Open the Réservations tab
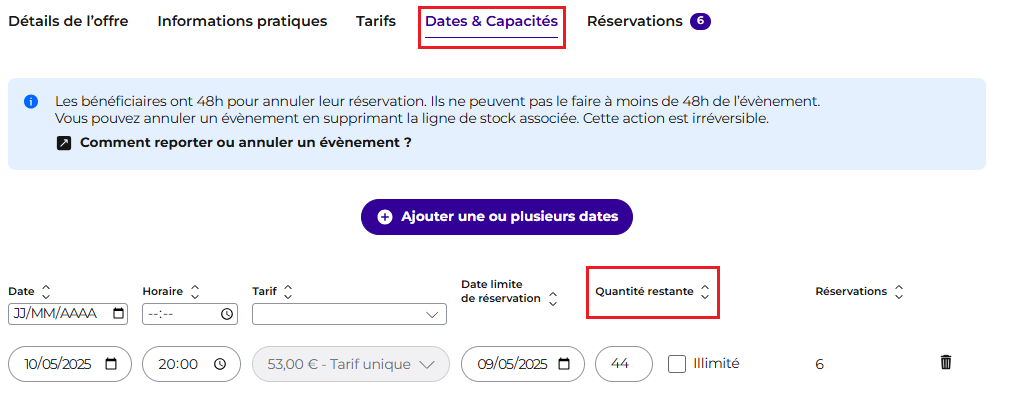Viewport: 1010px width, 413px height. pyautogui.click(x=648, y=21)
